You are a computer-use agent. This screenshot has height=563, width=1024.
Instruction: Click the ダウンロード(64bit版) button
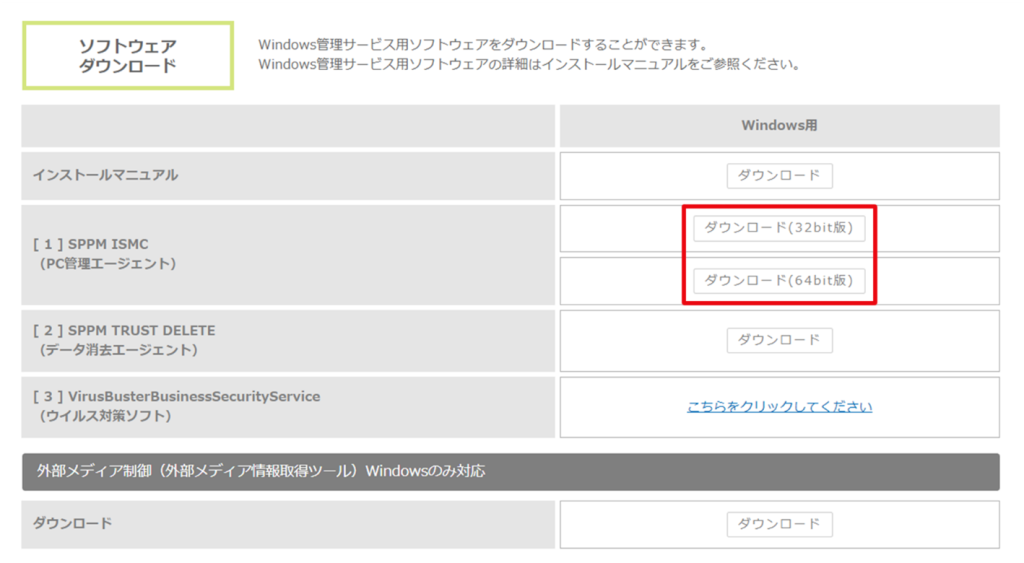pyautogui.click(x=779, y=281)
